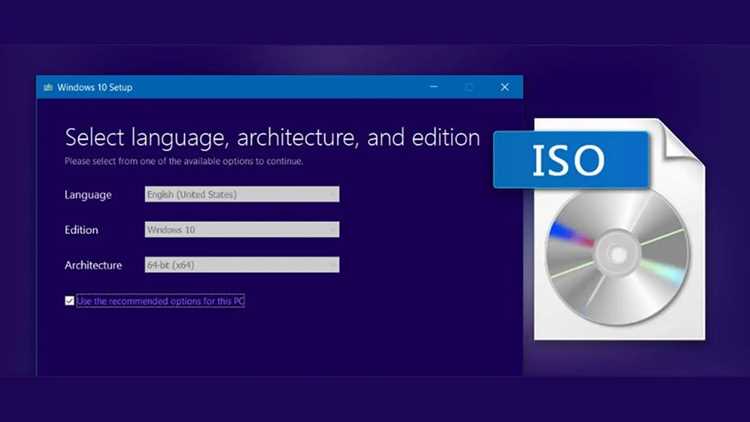Uncheck the recommended options checkbox

(x=69, y=300)
